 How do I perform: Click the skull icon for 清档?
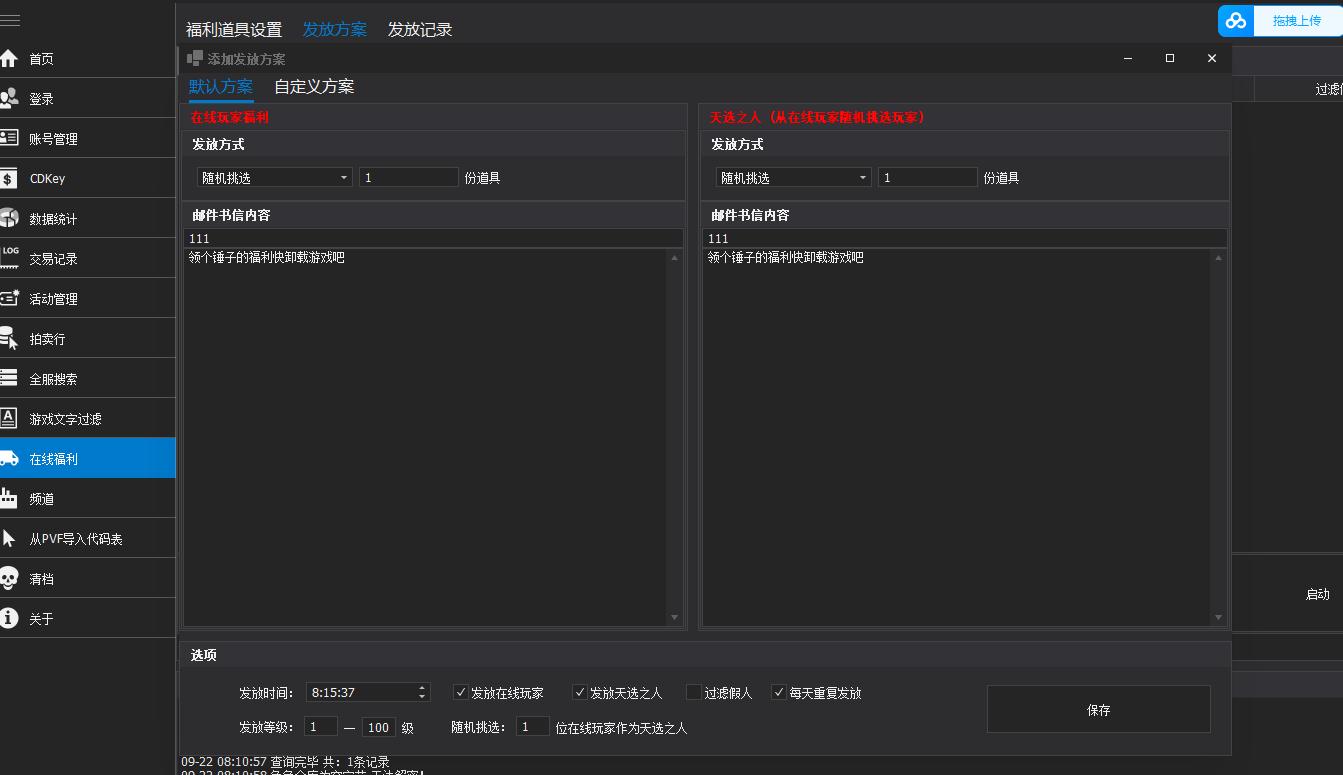pos(10,579)
